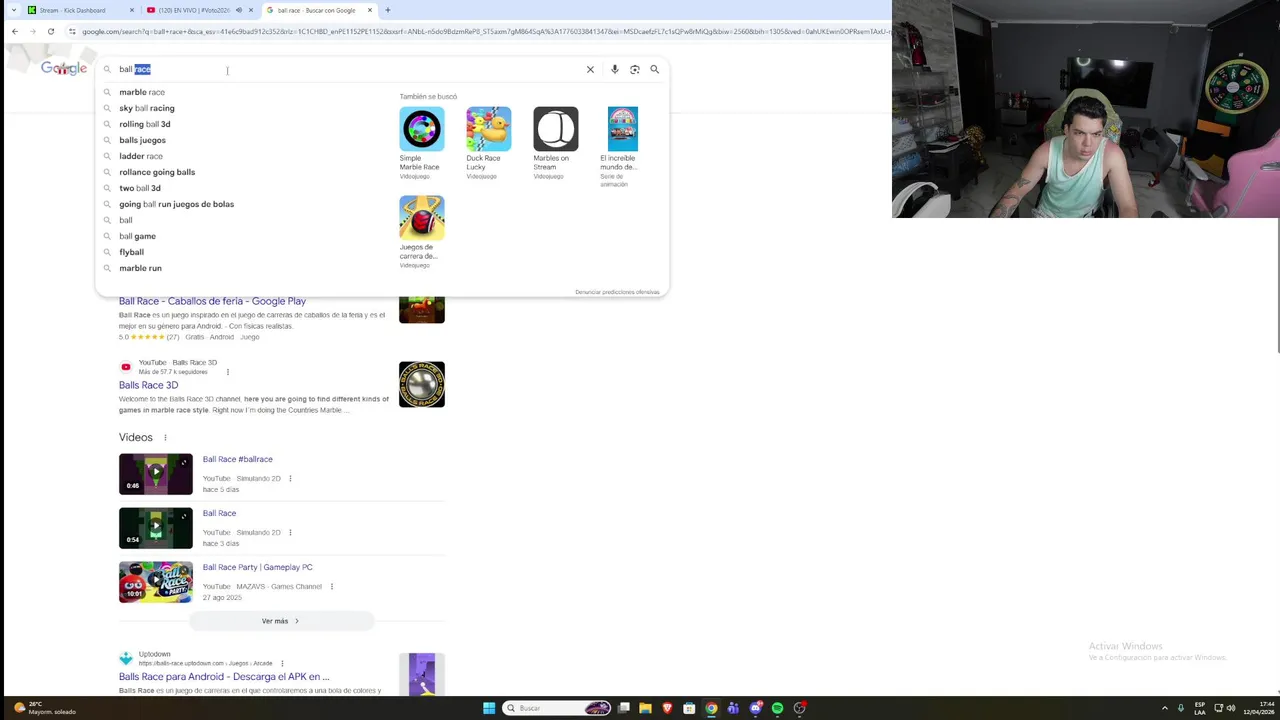Open a new browser tab with plus
1280x720 pixels.
click(387, 10)
